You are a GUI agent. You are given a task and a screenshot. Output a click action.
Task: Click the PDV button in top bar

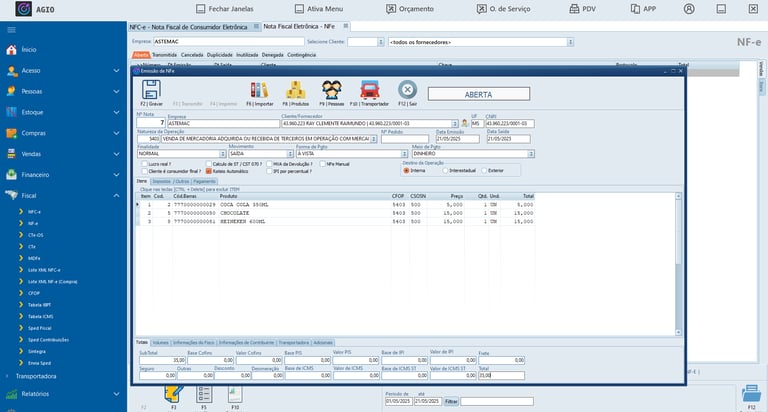[582, 9]
